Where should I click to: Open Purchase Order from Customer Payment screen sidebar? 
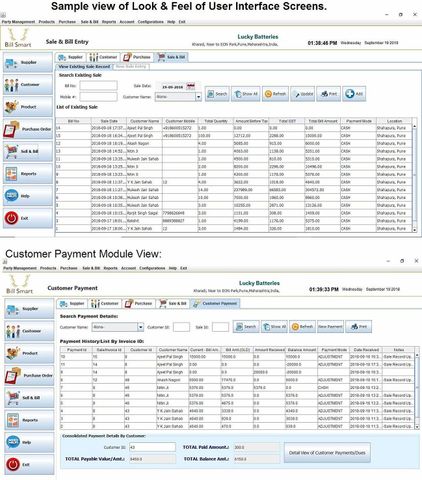coord(29,376)
